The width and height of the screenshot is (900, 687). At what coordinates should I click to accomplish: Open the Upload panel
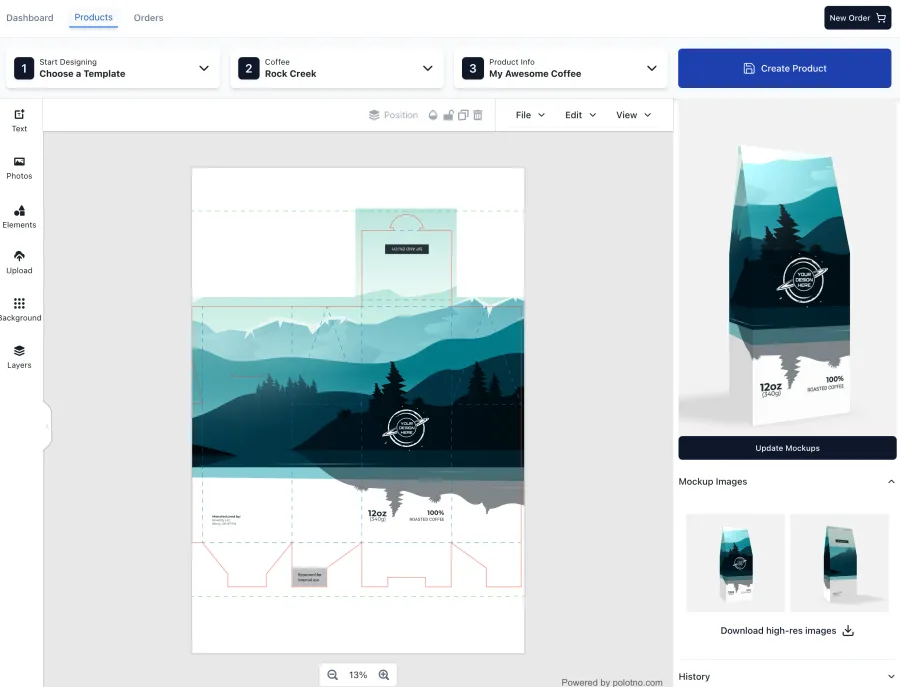click(x=19, y=262)
